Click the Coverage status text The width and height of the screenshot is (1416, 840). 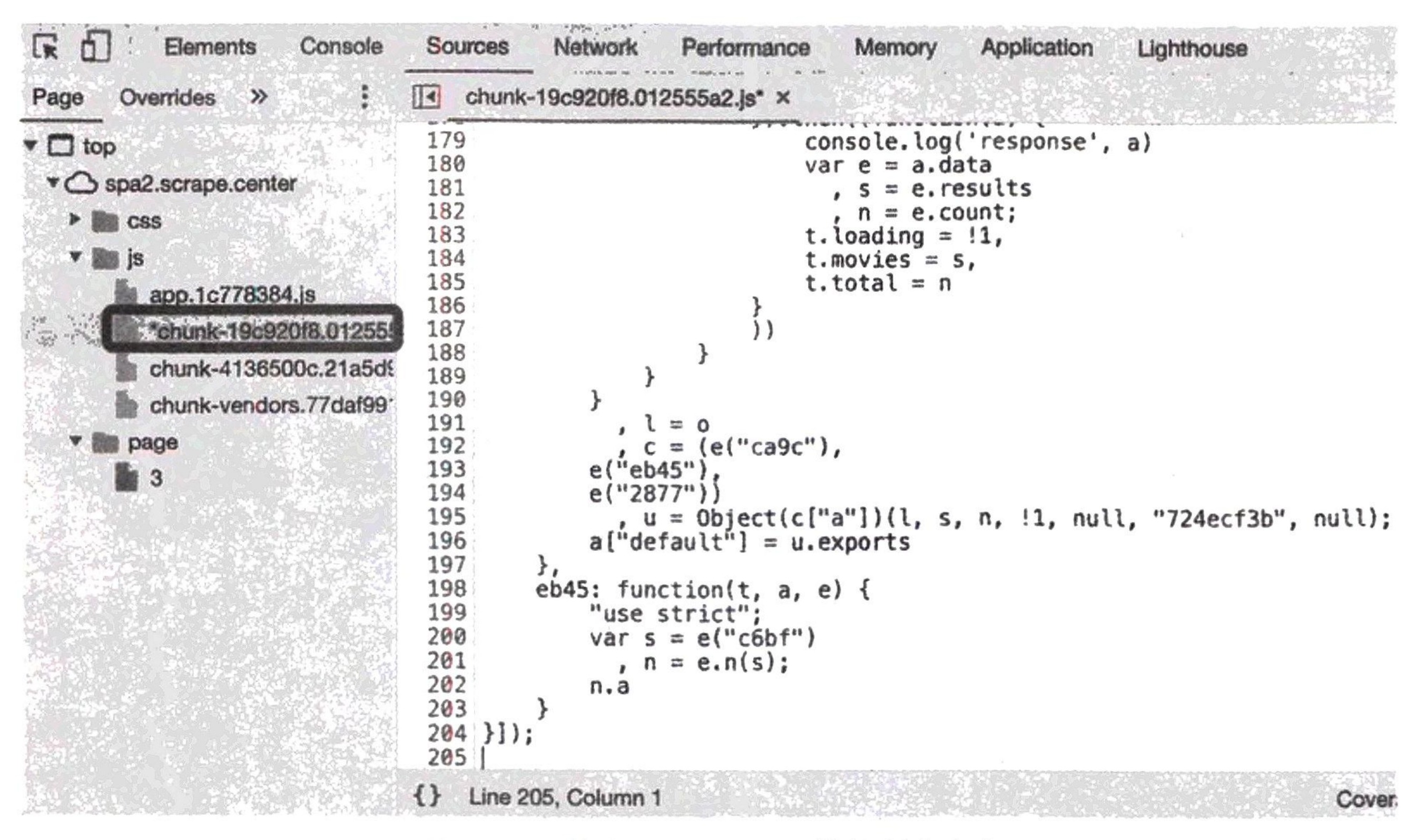(1366, 799)
